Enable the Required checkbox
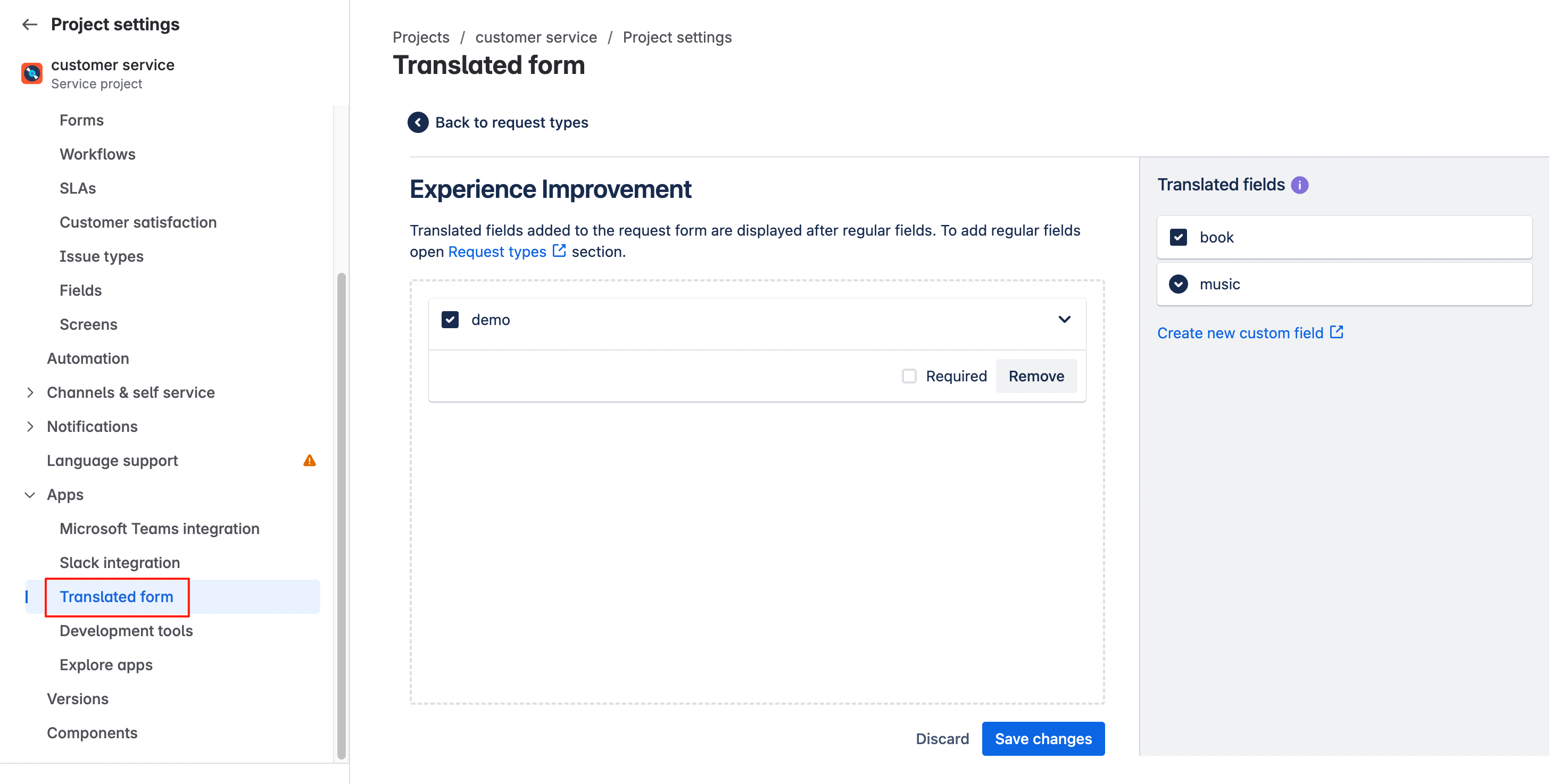Image resolution: width=1560 pixels, height=784 pixels. click(909, 376)
